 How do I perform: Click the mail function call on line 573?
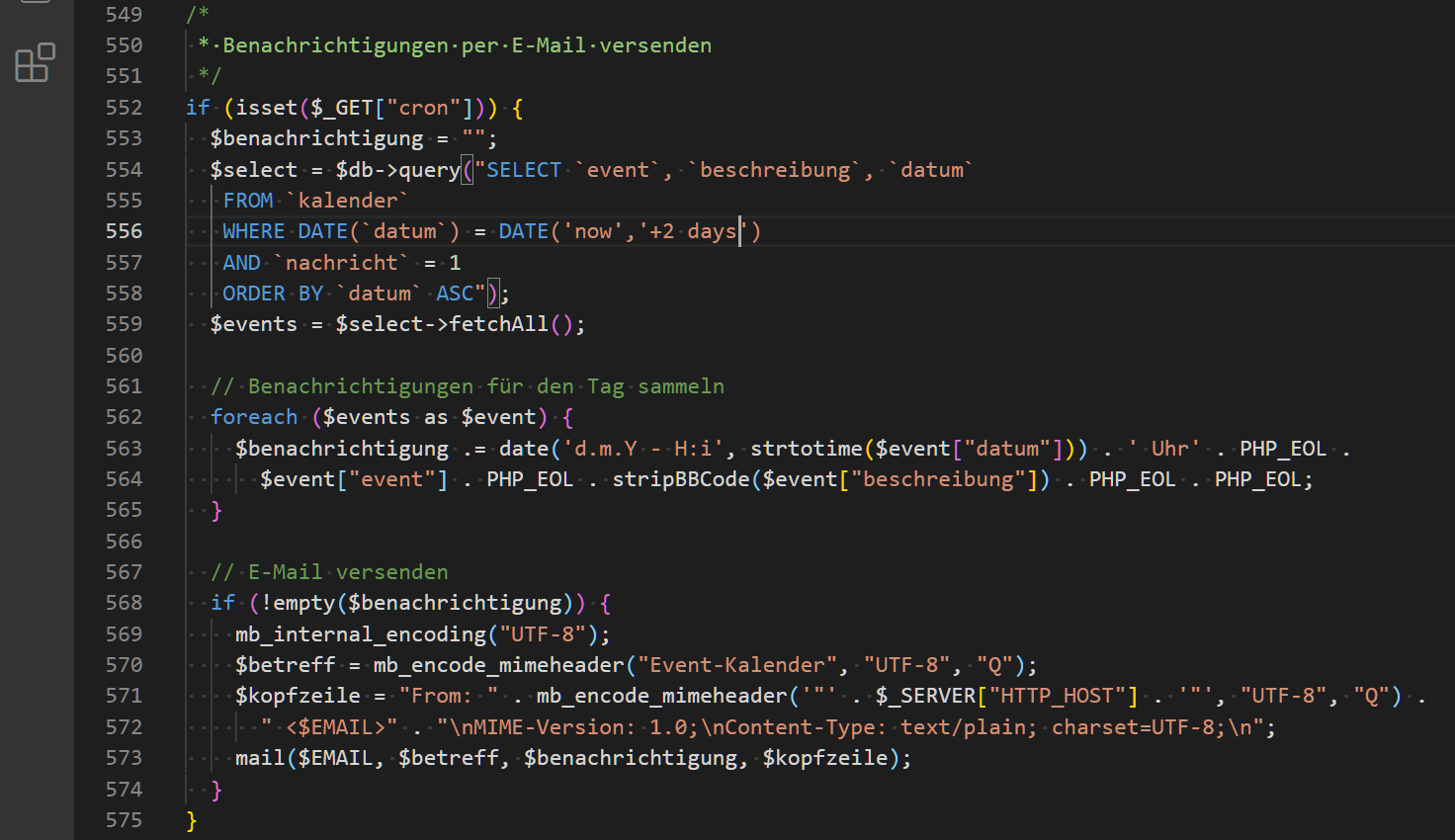[x=260, y=758]
